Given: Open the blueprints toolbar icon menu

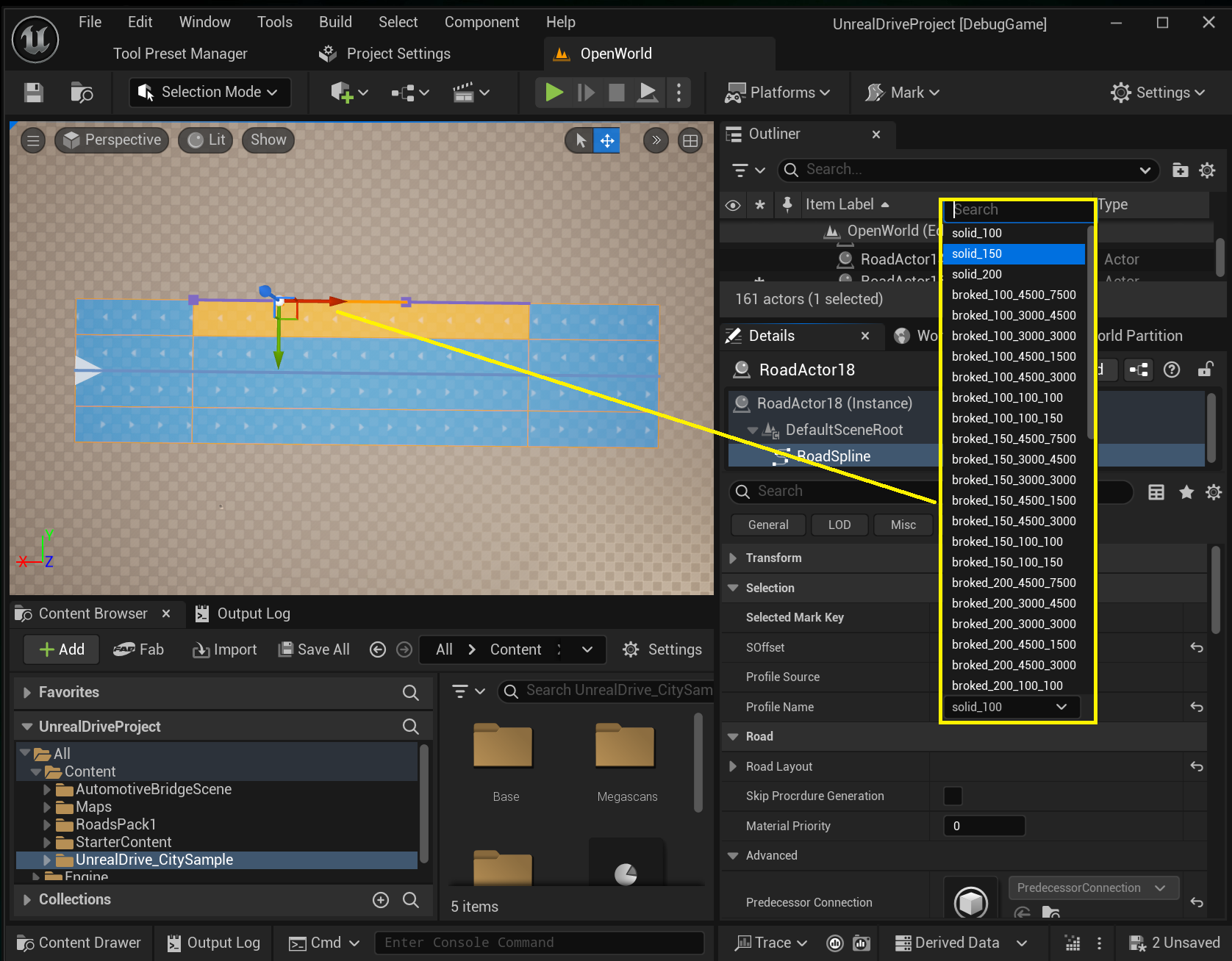Looking at the screenshot, I should pos(410,93).
